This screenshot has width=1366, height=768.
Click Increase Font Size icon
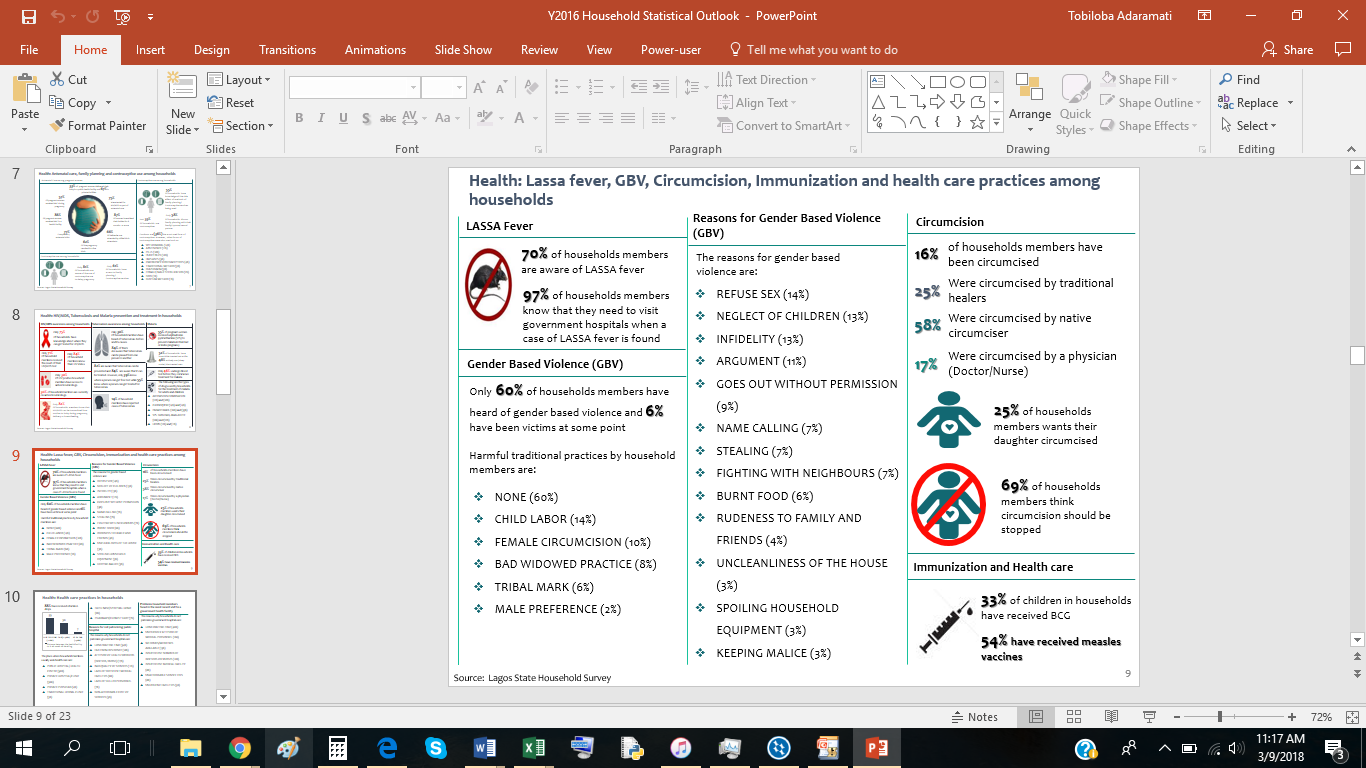479,88
